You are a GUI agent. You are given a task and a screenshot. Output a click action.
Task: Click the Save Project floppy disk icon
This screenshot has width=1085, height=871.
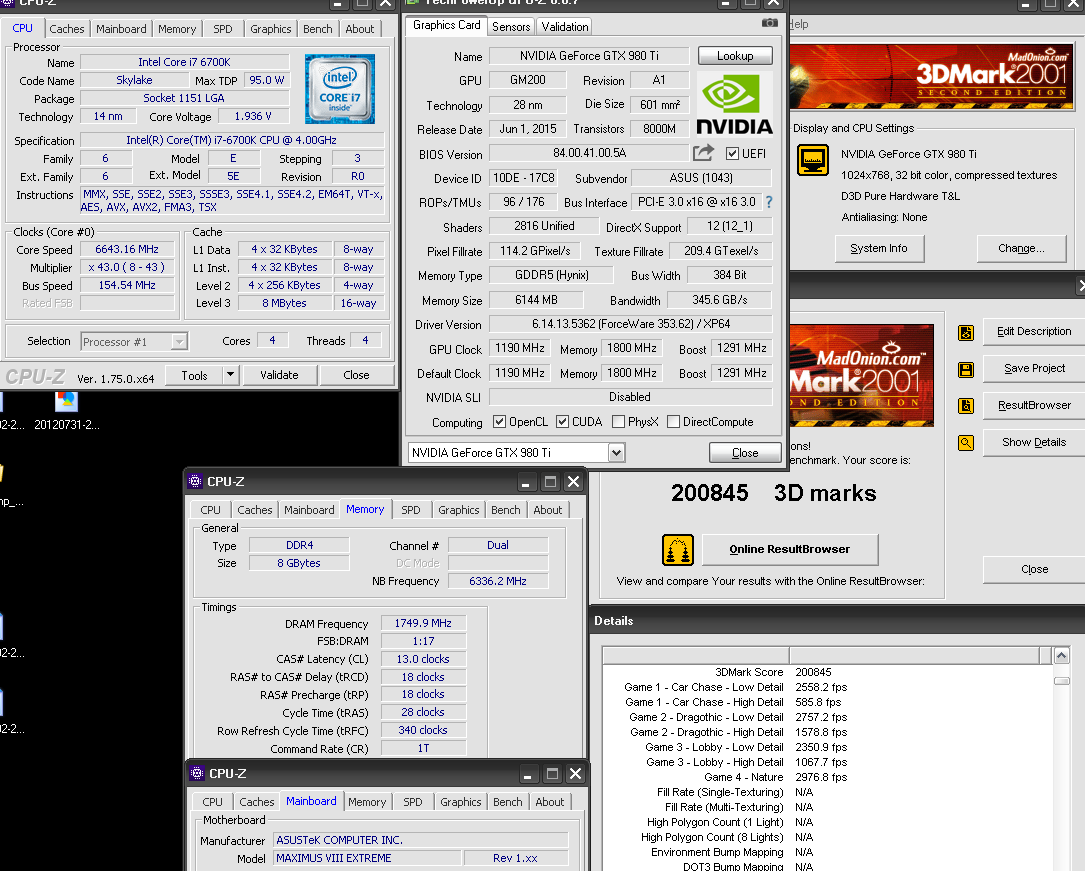click(x=966, y=369)
